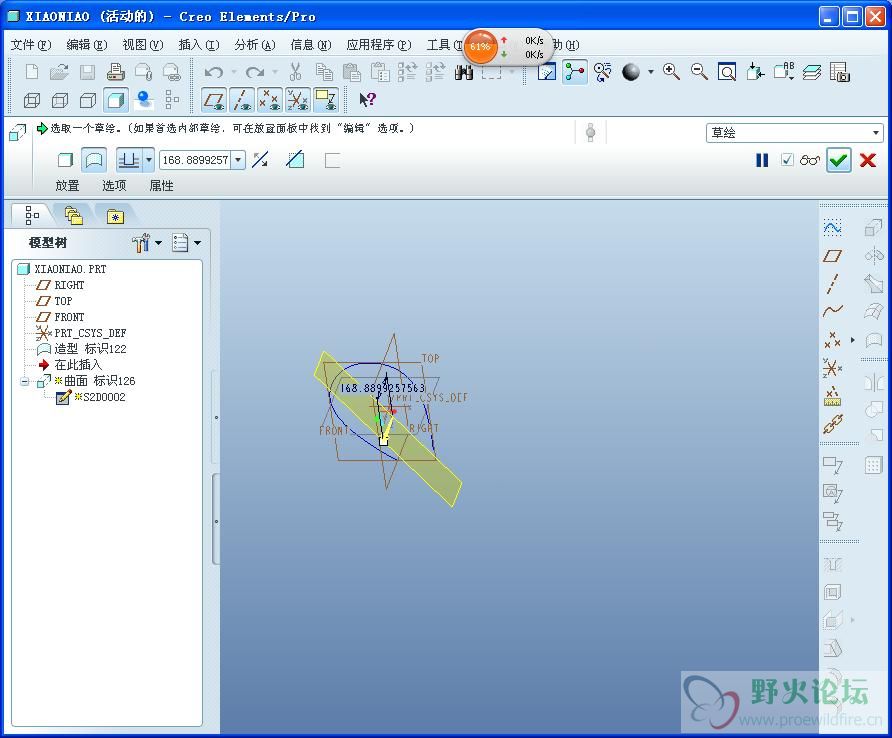Screen dimensions: 892x738
Task: Open the 信息 (Info) menu
Action: click(x=311, y=44)
